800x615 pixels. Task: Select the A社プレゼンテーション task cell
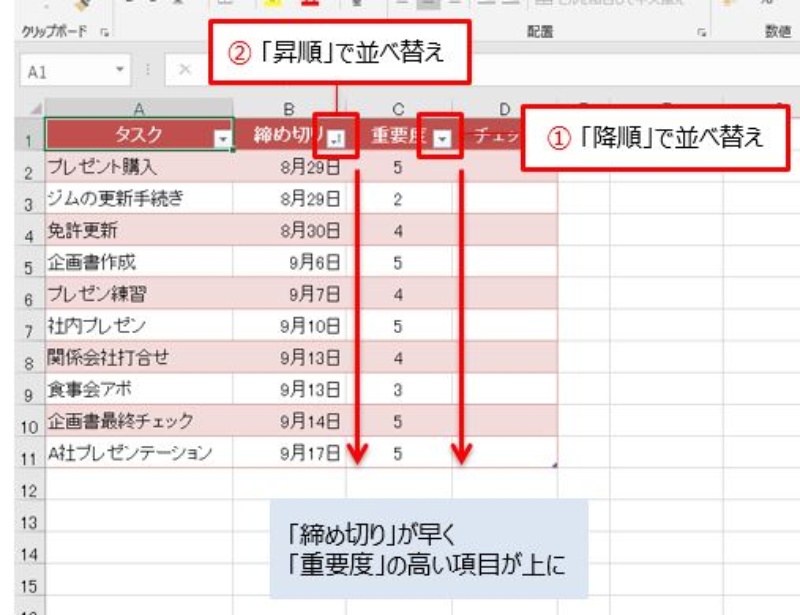click(x=138, y=453)
